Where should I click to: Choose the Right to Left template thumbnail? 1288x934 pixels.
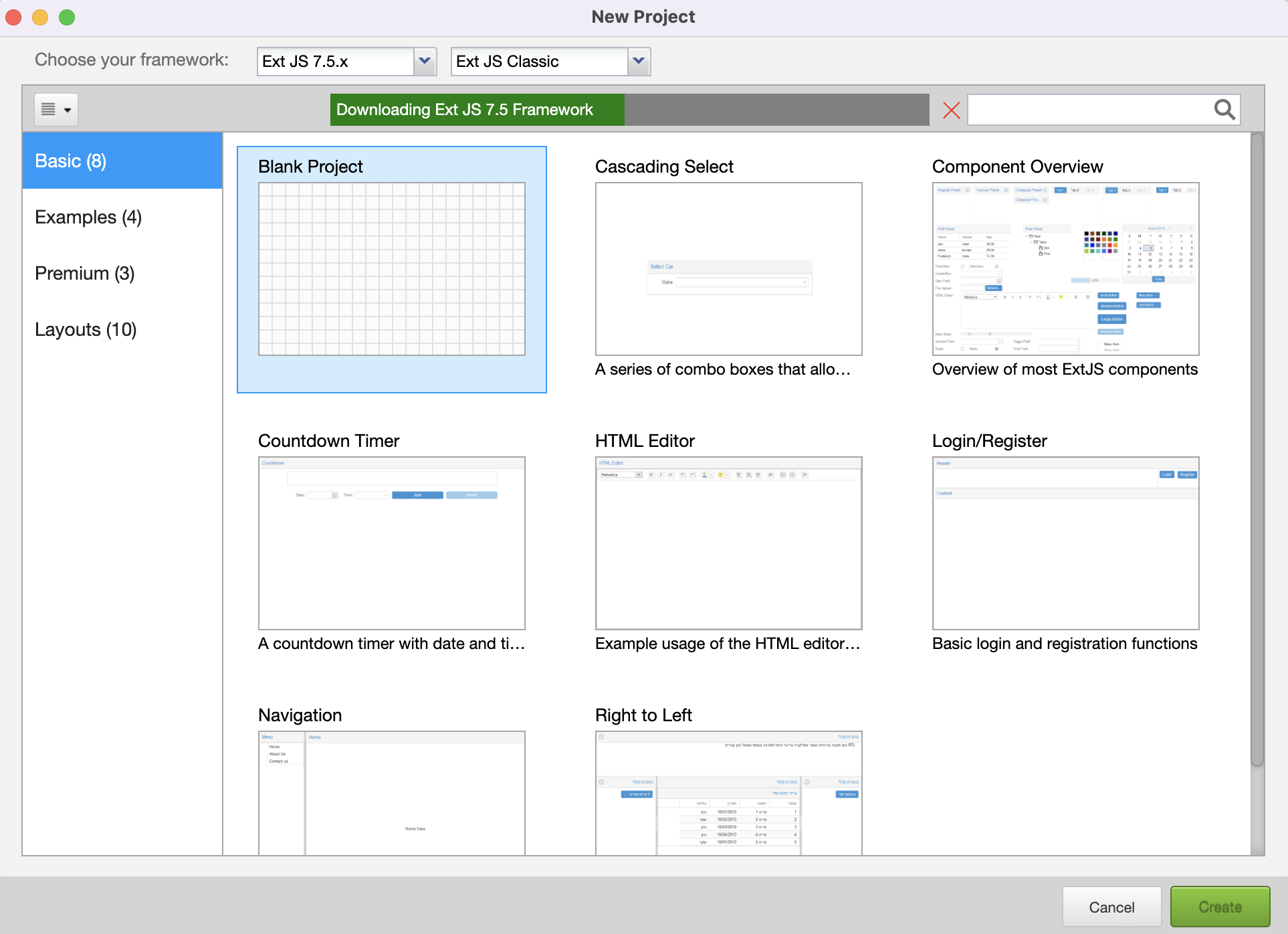tap(729, 793)
